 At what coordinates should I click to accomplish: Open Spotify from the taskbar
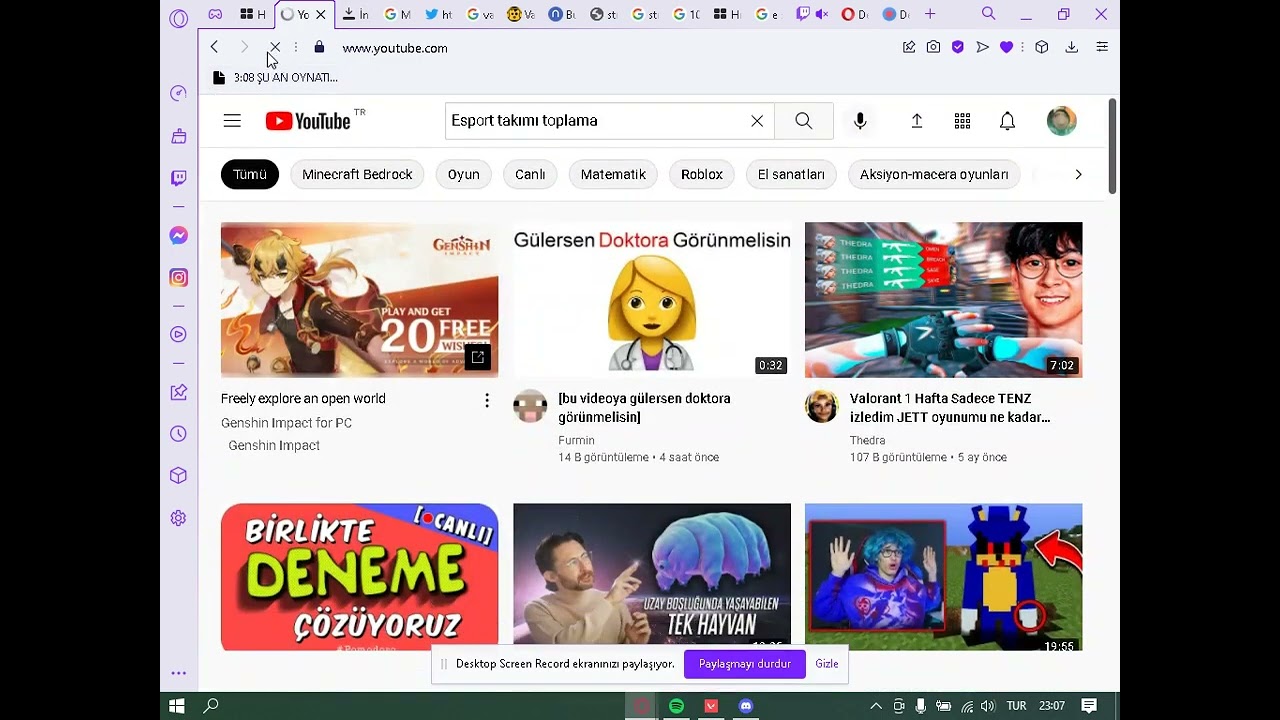click(x=676, y=706)
